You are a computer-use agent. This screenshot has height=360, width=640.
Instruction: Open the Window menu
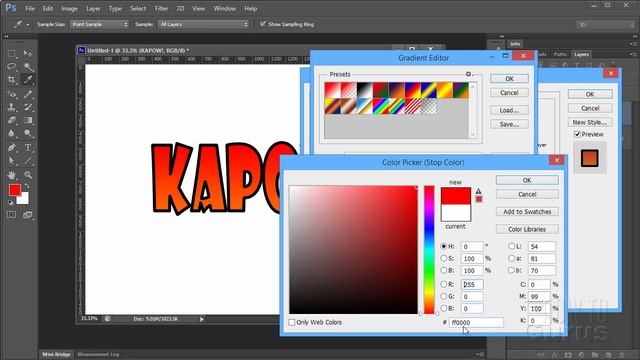click(224, 9)
